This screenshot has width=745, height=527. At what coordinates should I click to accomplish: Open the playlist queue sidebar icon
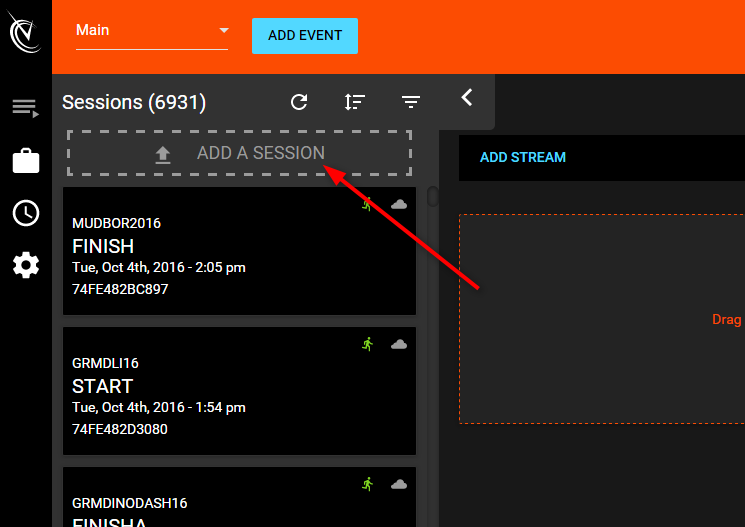(26, 108)
